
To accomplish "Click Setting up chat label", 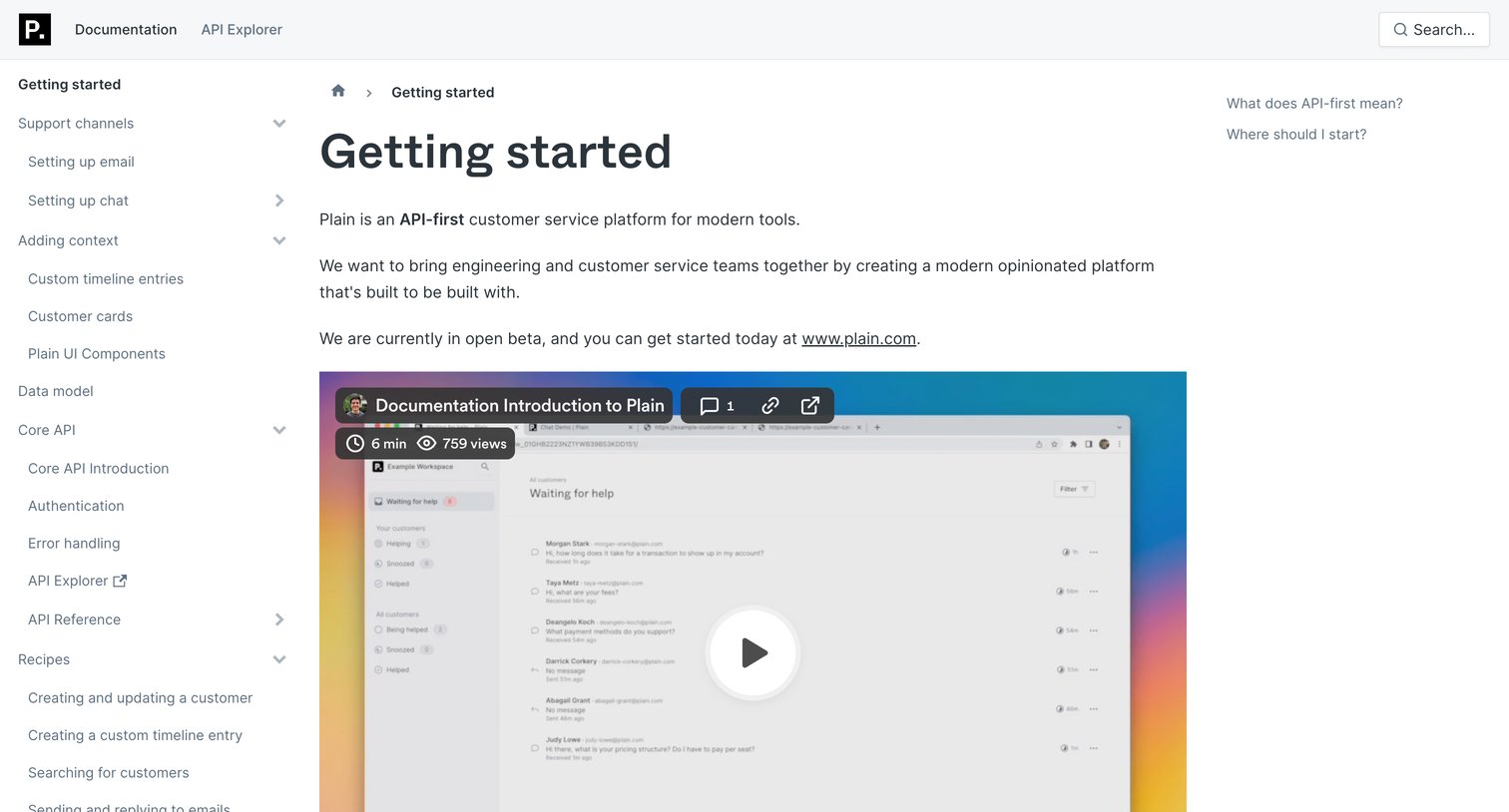I will click(x=78, y=201).
